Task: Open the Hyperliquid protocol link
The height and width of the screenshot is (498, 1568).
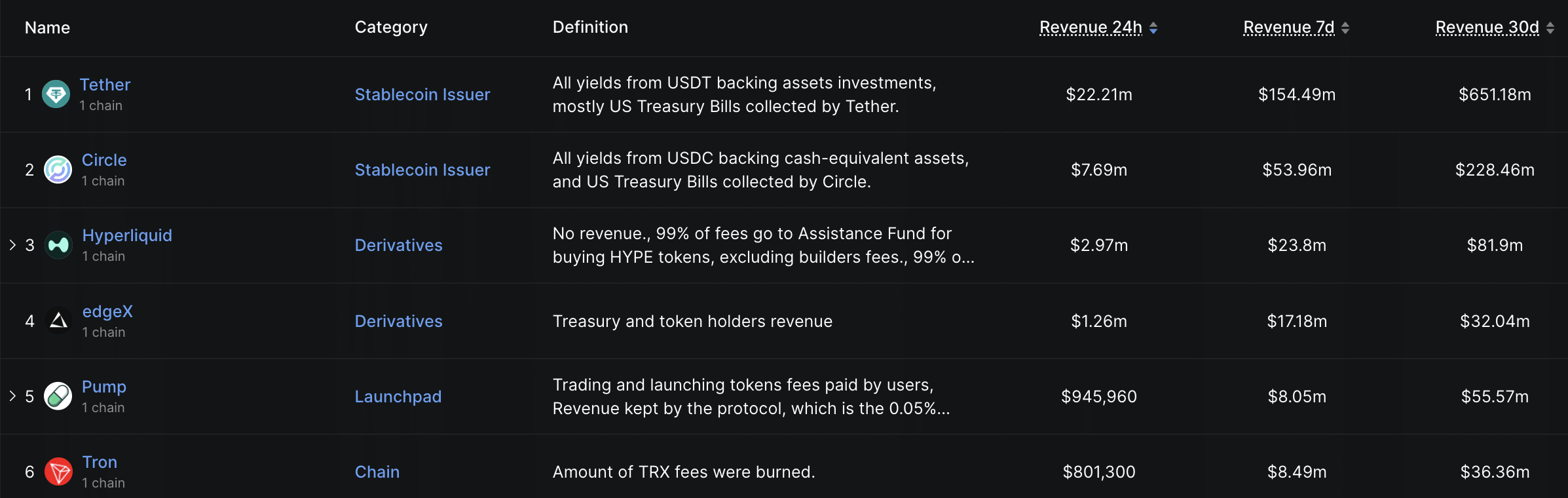Action: point(127,235)
